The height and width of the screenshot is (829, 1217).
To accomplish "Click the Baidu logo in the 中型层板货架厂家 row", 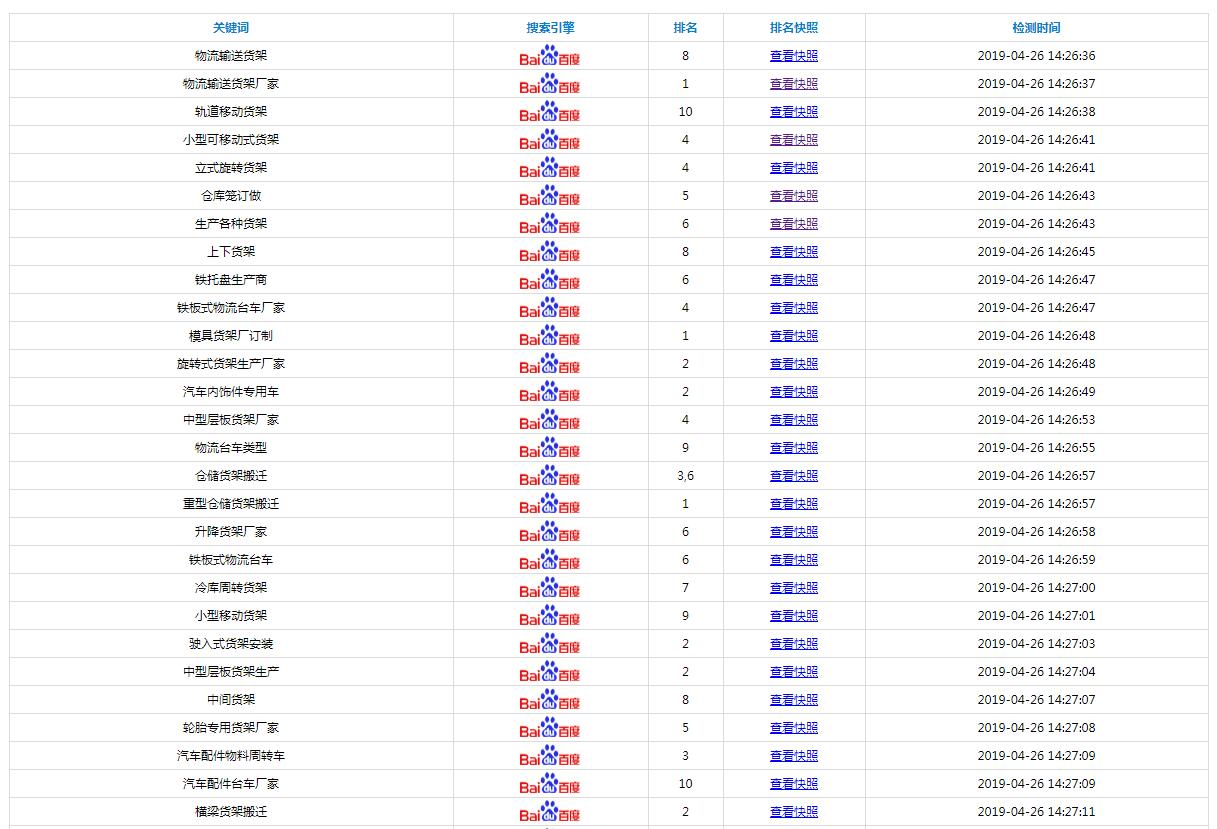I will [x=550, y=420].
